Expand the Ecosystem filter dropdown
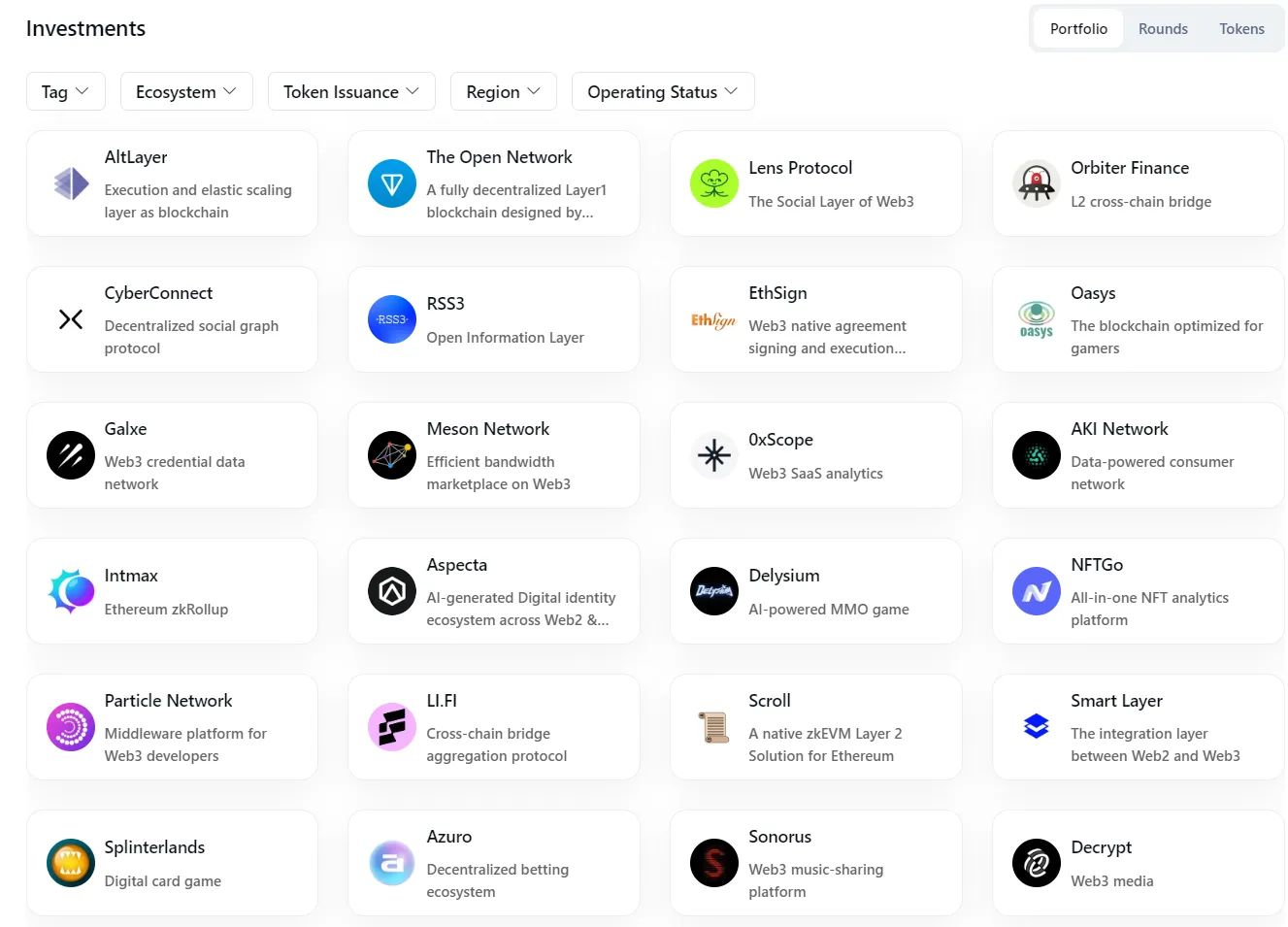Screen dimensions: 1288x927 (186, 91)
